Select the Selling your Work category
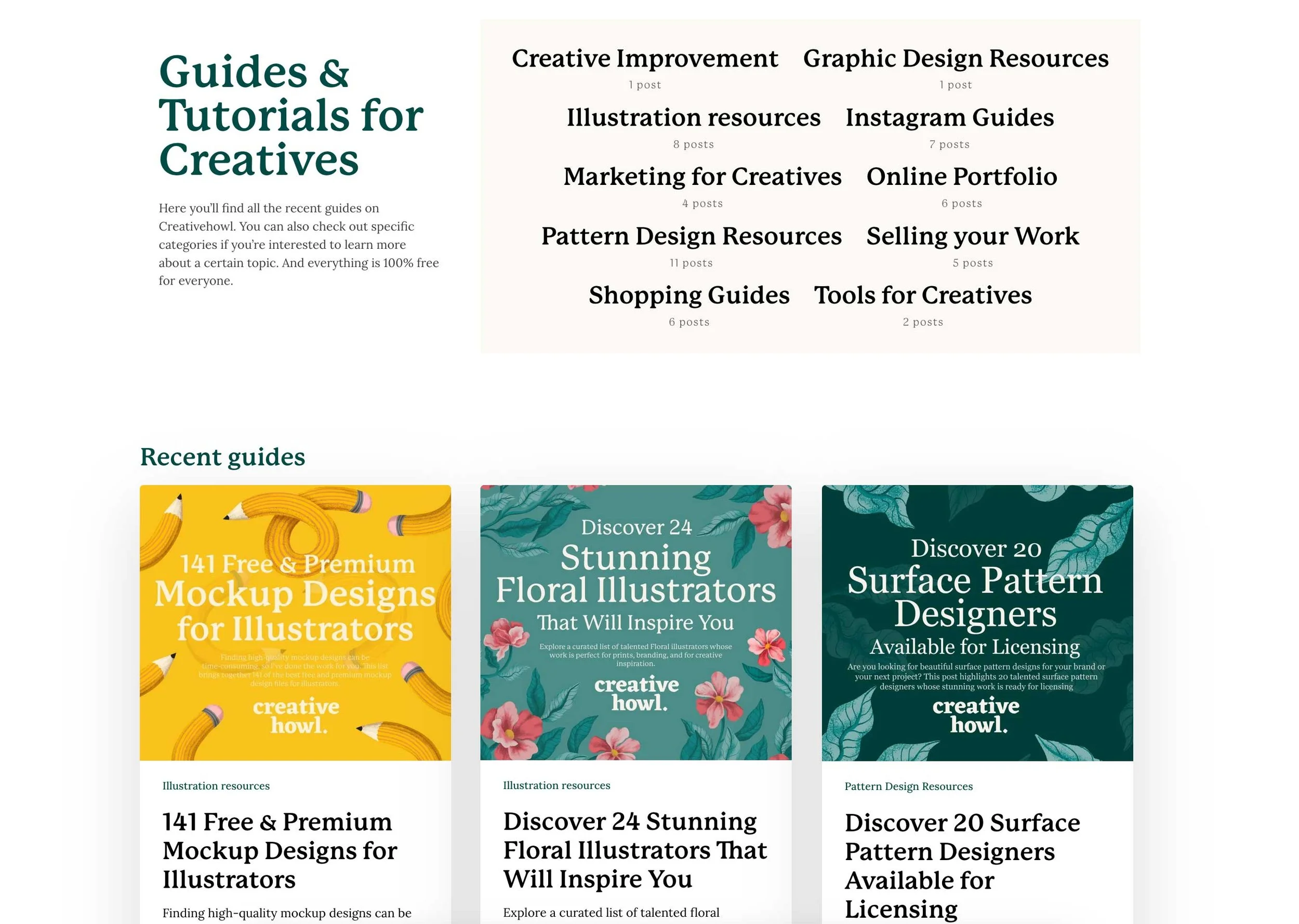 click(972, 236)
